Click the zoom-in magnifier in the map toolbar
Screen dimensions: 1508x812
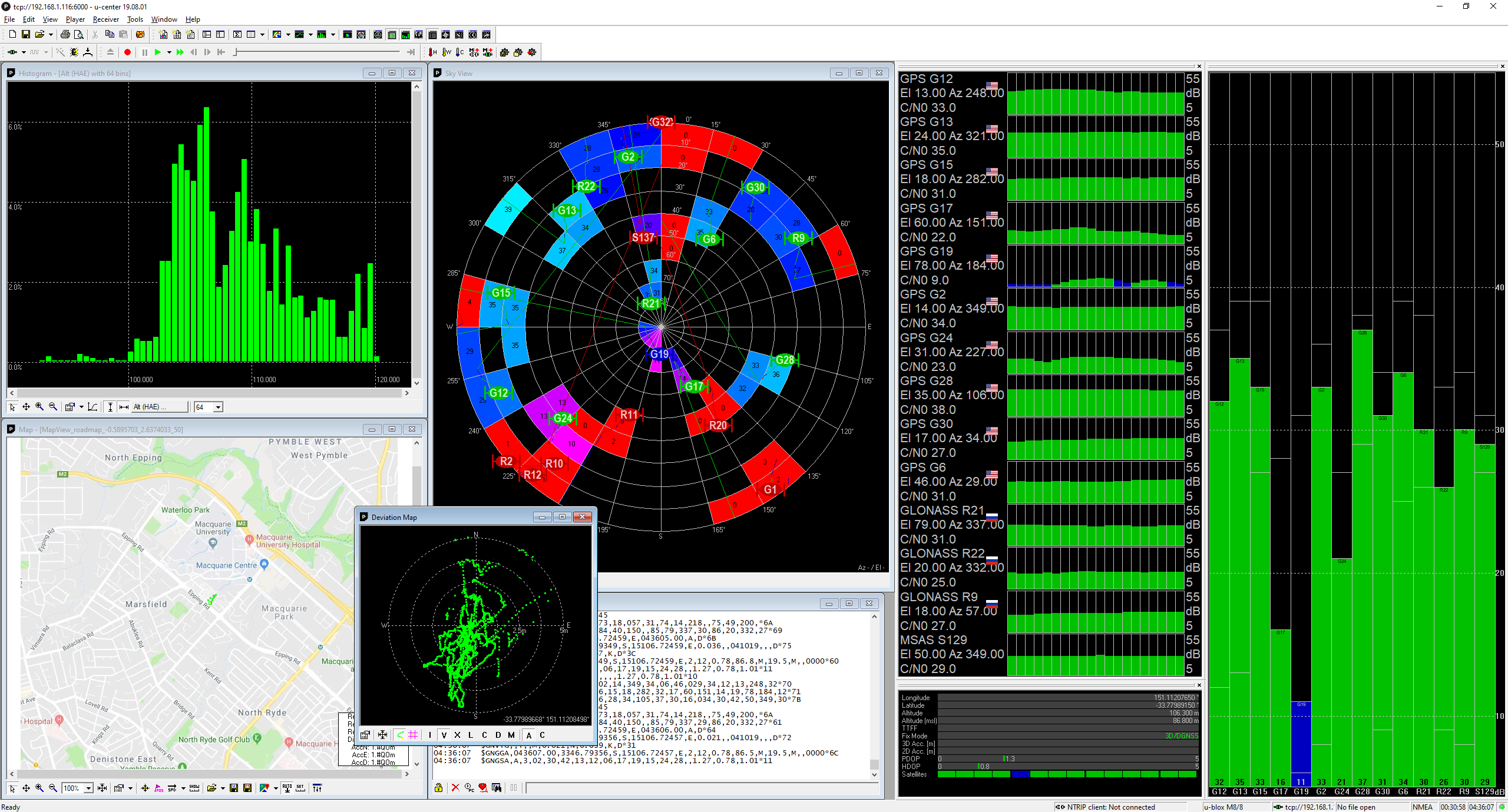point(39,788)
